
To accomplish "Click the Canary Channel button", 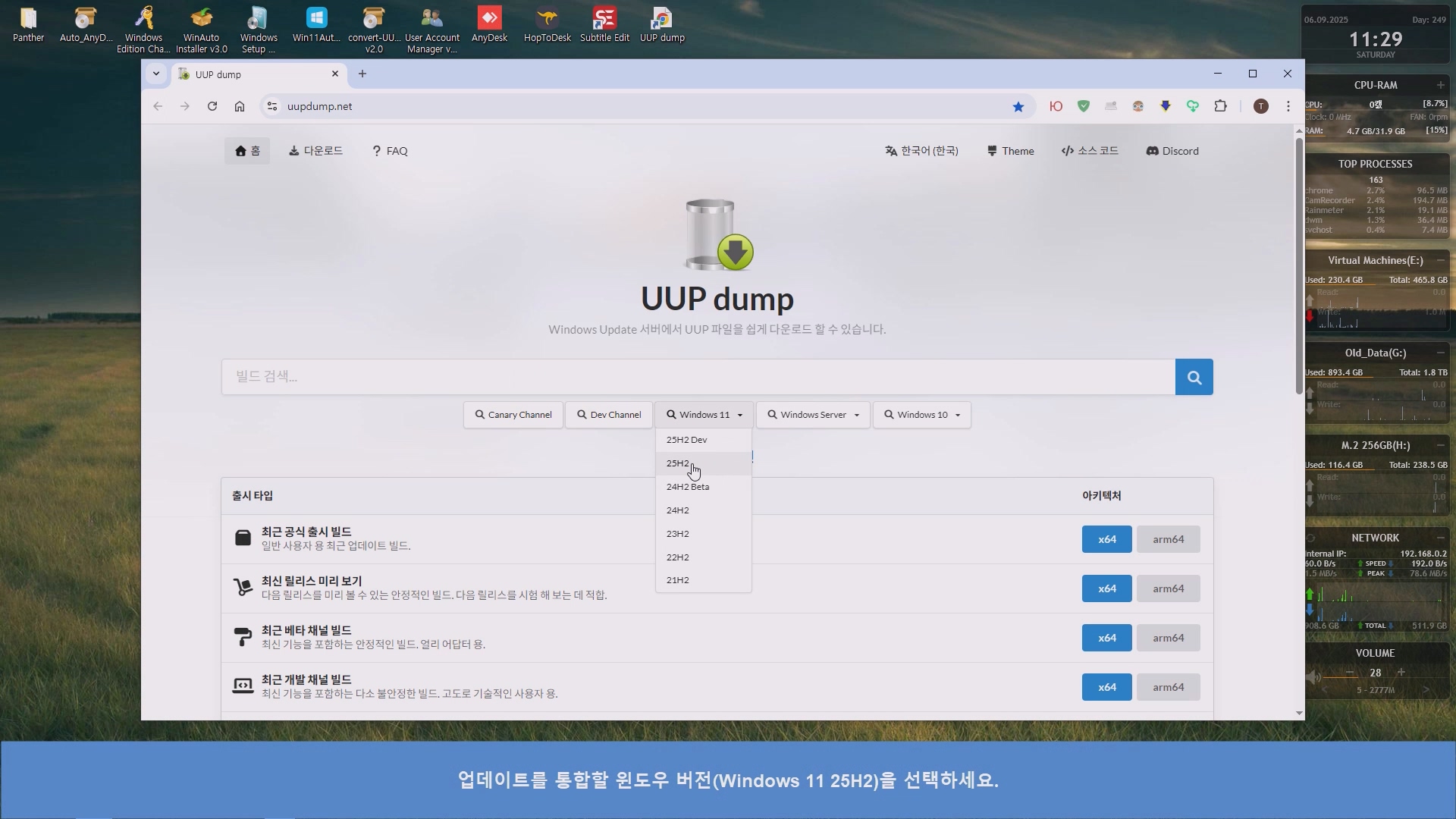I will pos(513,415).
